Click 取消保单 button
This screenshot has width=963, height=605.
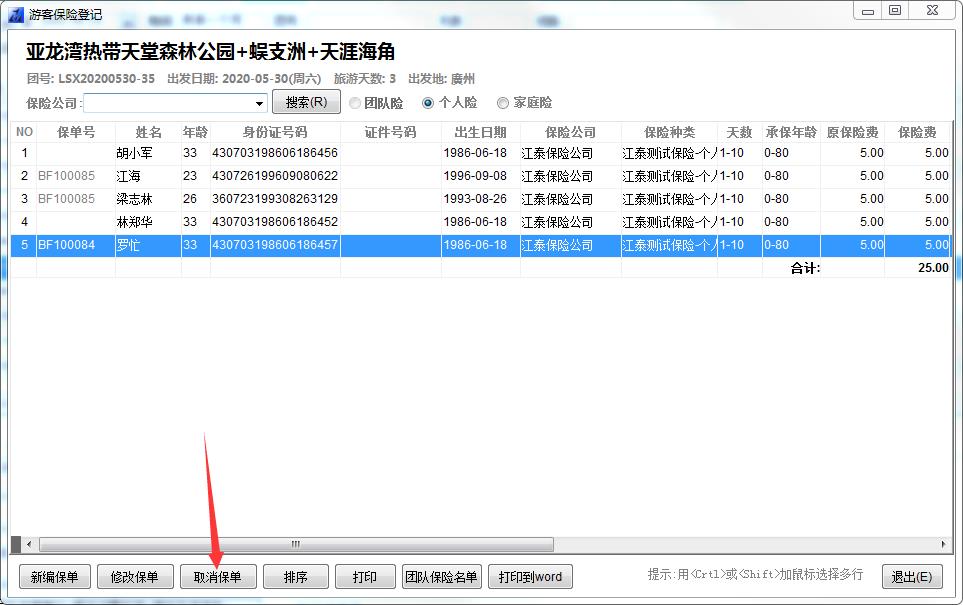coord(218,577)
